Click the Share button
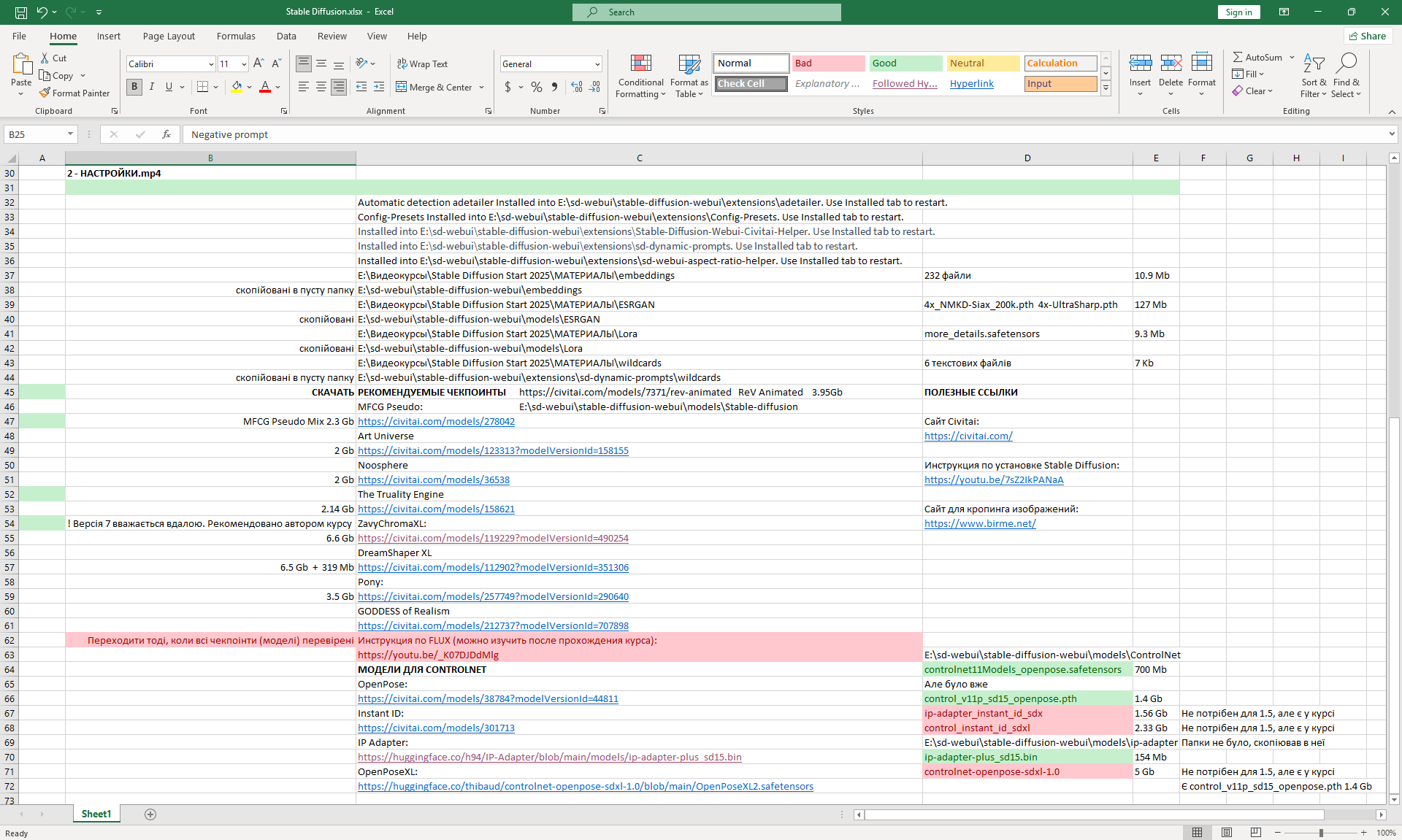This screenshot has width=1402, height=840. click(1368, 36)
